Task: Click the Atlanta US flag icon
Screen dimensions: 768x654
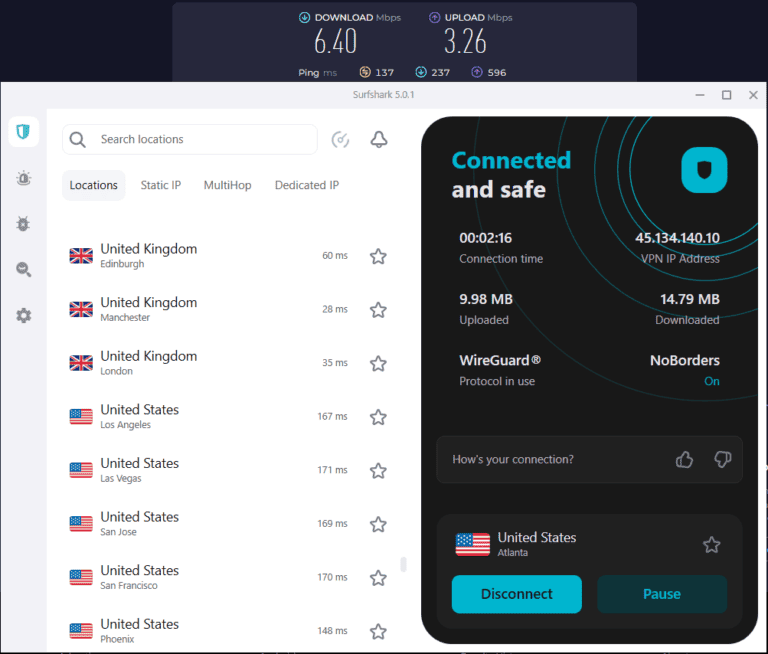Action: coord(473,544)
